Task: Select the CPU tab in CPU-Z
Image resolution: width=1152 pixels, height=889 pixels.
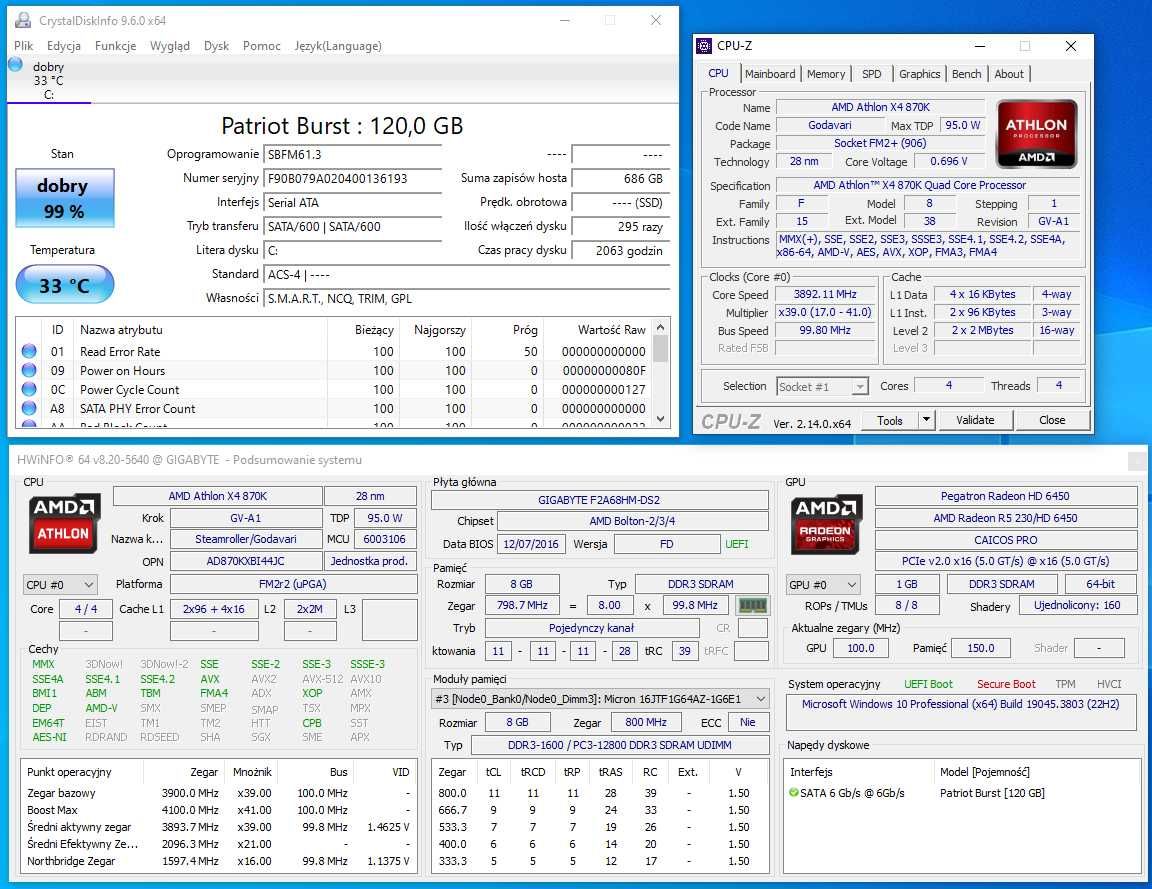Action: 718,73
